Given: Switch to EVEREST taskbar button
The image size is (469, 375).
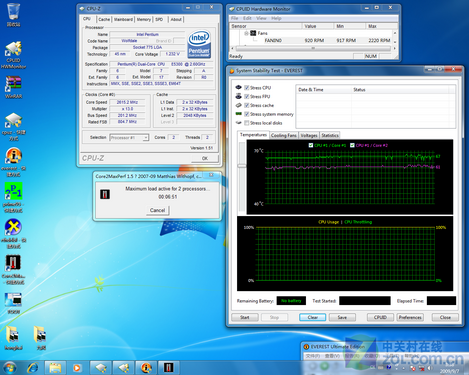Looking at the screenshot, I should 146,368.
